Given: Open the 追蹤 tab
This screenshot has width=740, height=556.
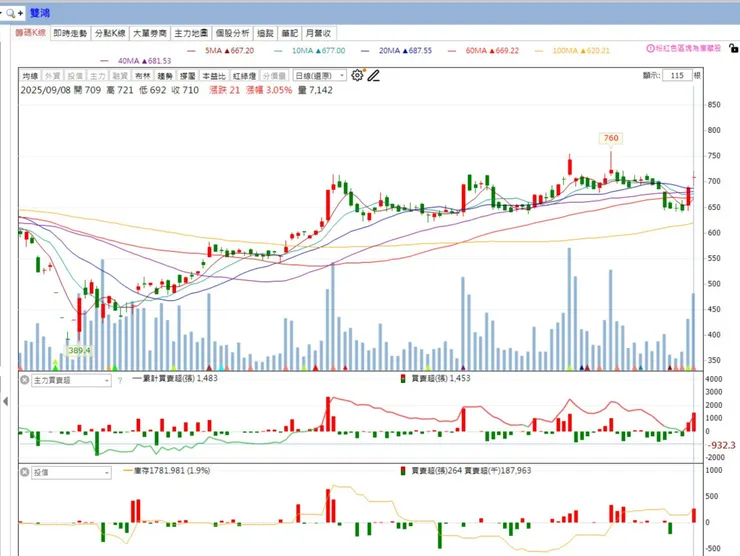Looking at the screenshot, I should click(x=265, y=33).
